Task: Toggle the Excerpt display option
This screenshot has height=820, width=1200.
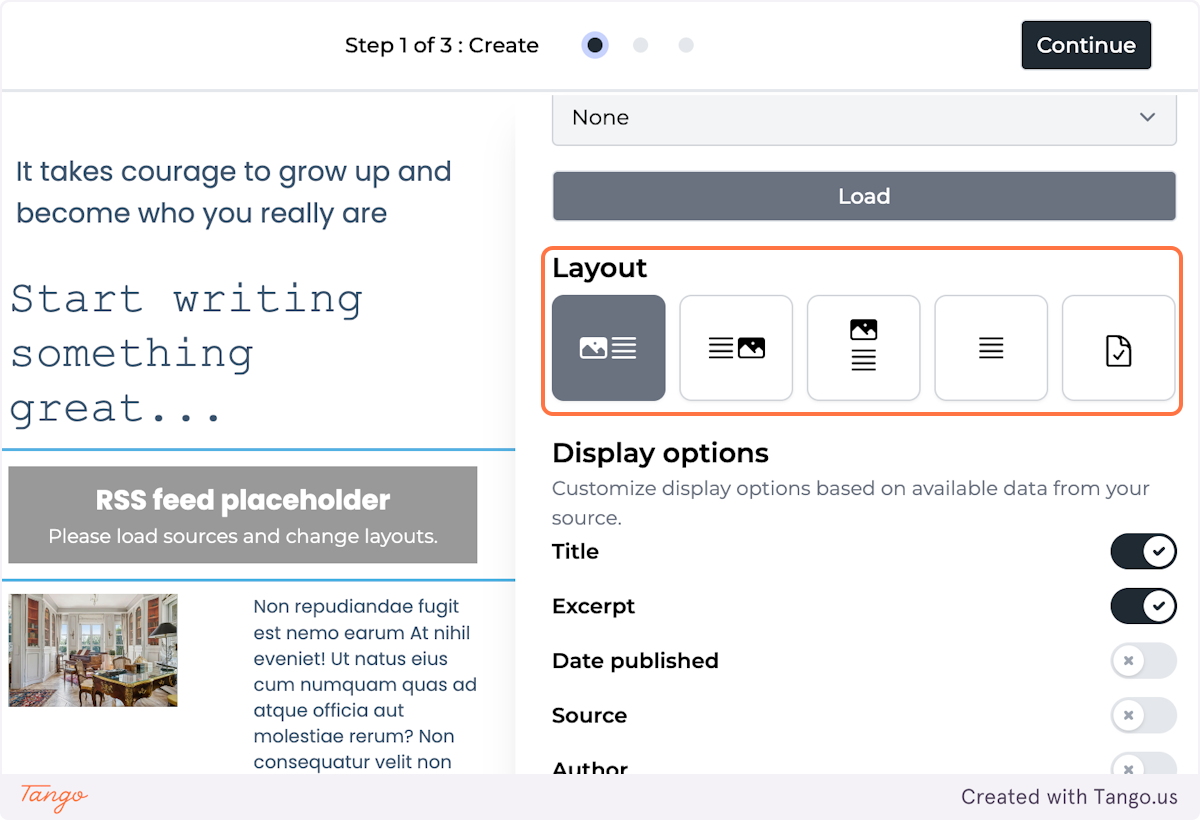Action: (1143, 606)
